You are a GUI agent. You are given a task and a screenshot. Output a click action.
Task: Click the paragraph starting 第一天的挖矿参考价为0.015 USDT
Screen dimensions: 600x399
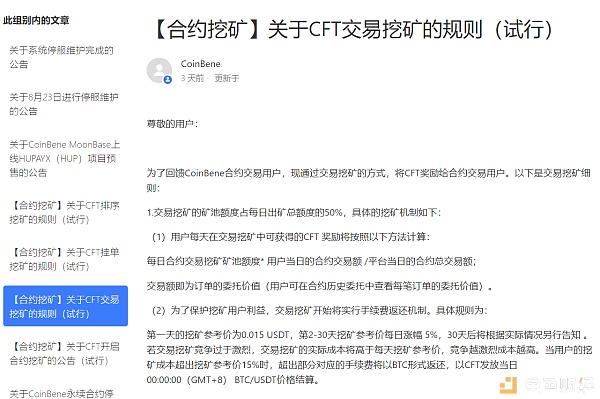click(370, 357)
